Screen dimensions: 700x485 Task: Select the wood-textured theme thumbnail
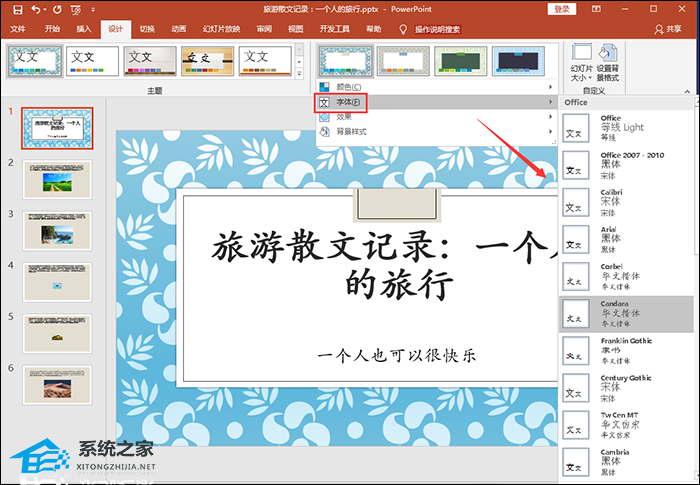208,61
